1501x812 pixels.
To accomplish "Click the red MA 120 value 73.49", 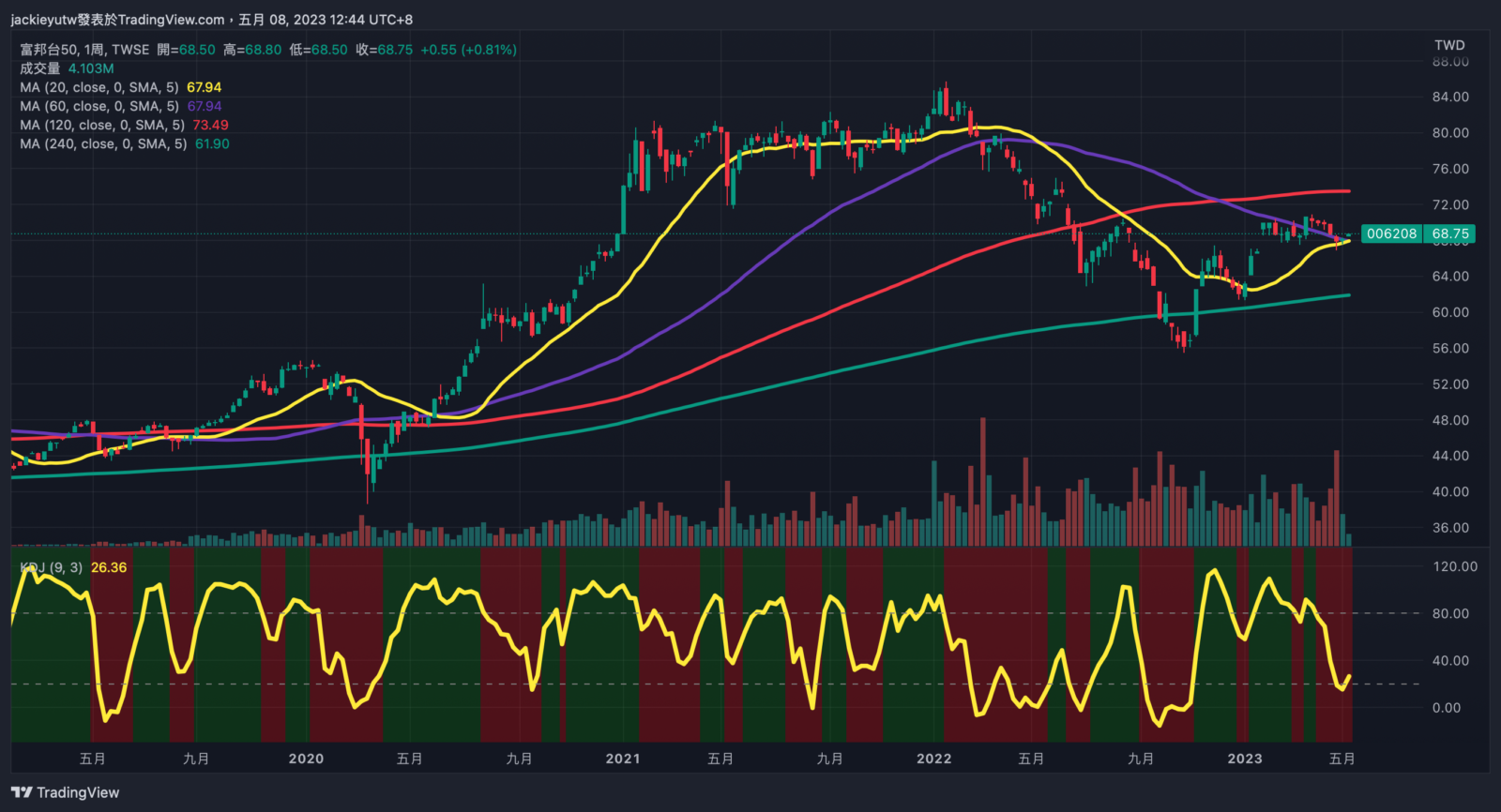I will 210,125.
